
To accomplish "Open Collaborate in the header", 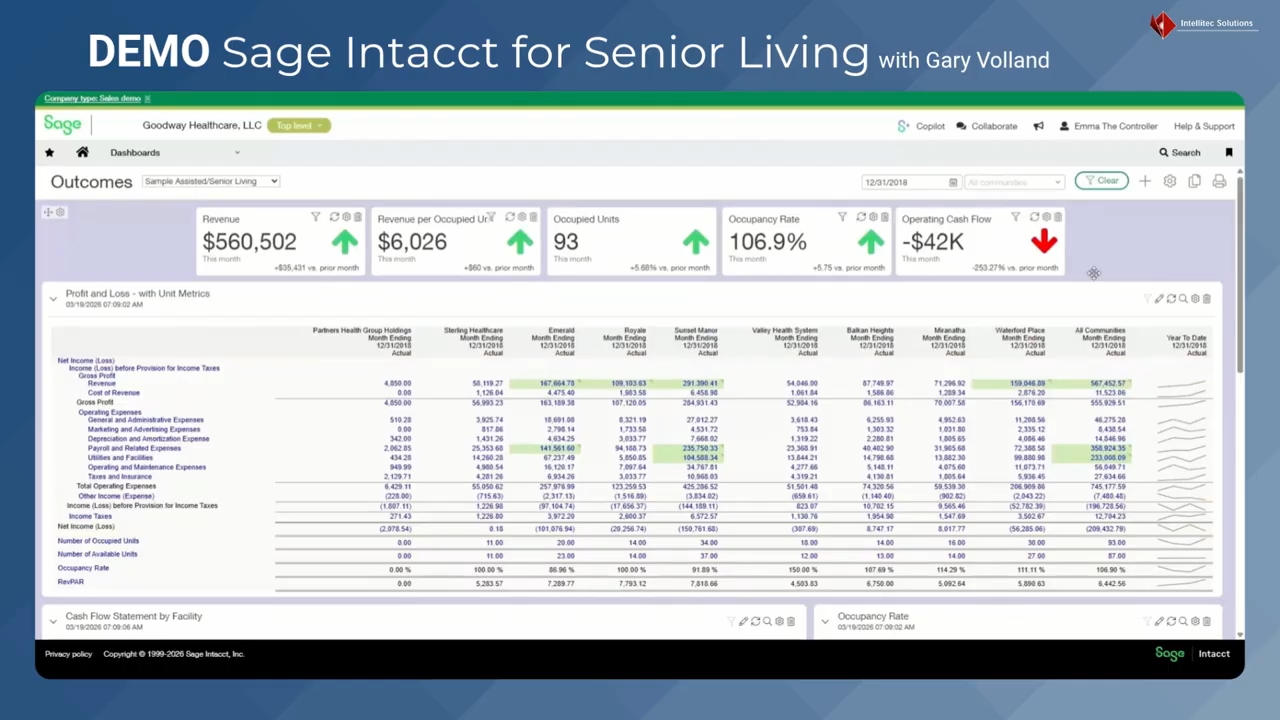I will (x=993, y=125).
